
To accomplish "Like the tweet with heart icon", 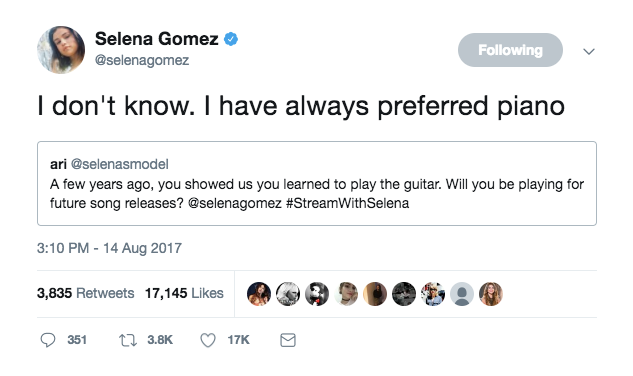I will coord(208,340).
